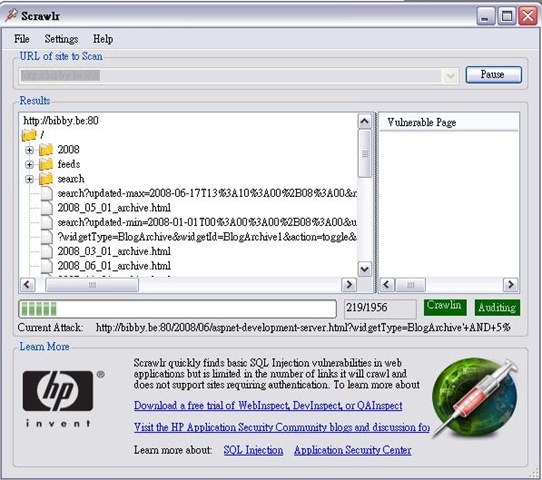The image size is (542, 480).
Task: Click the Scrawlr title bar icon
Action: [x=11, y=15]
